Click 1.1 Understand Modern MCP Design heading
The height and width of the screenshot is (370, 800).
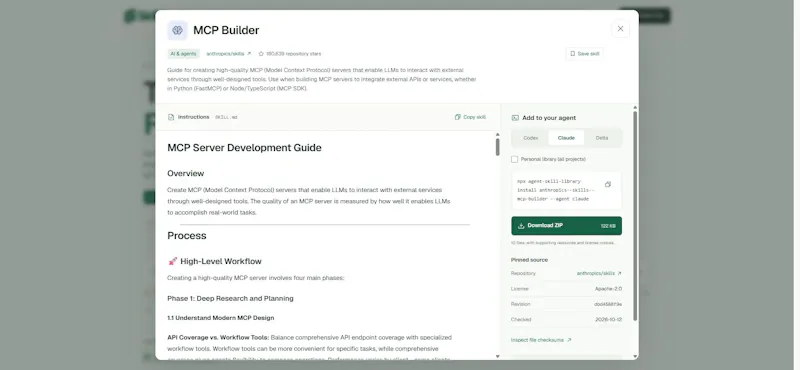220,318
